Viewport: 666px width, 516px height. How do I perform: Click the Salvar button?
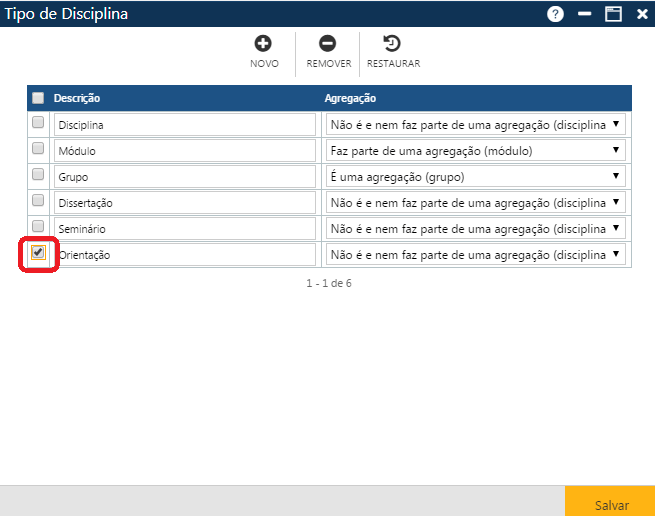(611, 504)
